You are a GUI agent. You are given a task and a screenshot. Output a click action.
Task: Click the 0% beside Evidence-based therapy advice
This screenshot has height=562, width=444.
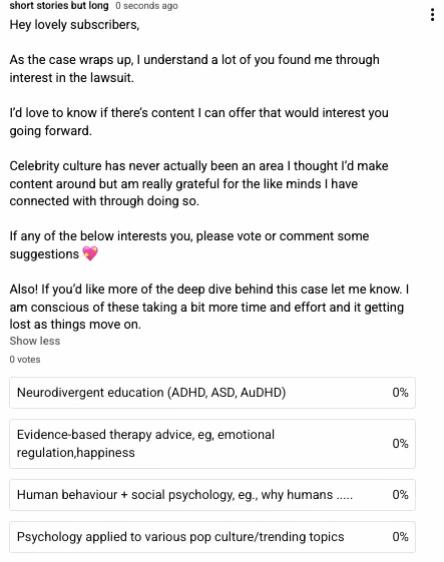400,444
